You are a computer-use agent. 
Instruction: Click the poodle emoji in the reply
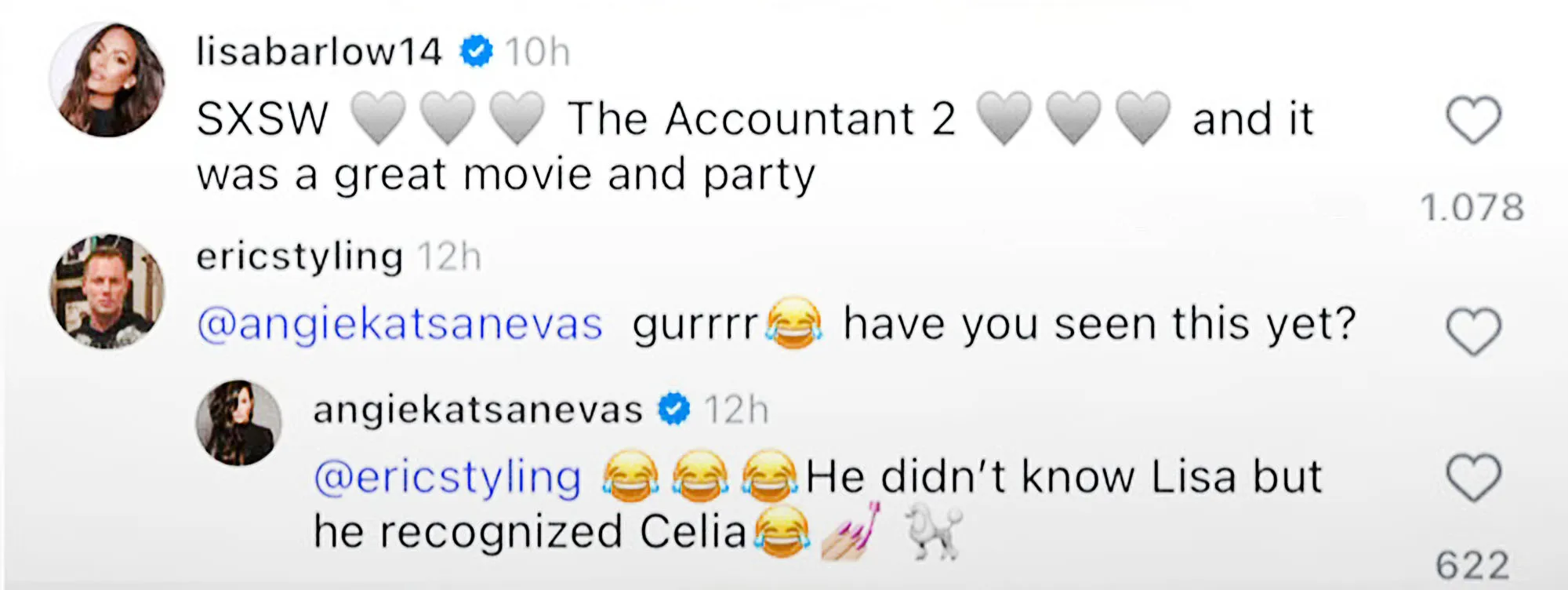tap(933, 532)
